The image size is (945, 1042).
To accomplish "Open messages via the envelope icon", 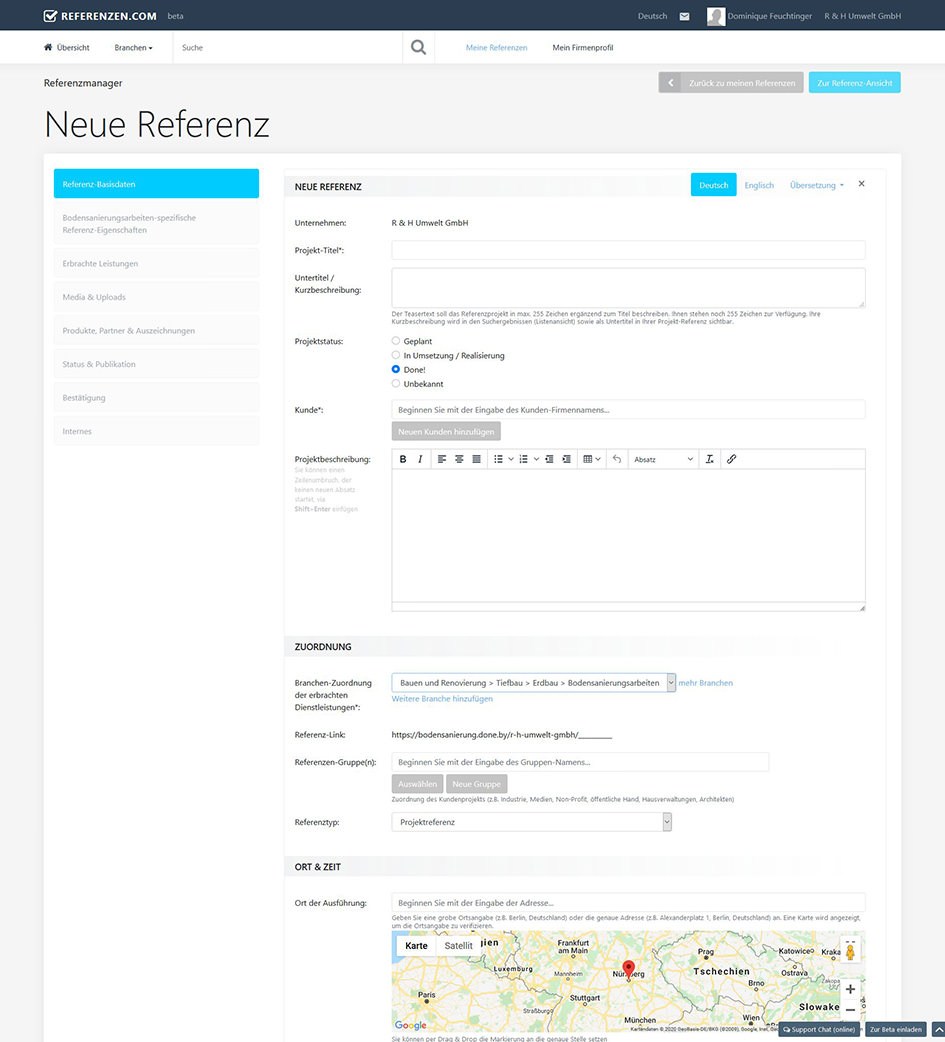I will click(x=686, y=16).
